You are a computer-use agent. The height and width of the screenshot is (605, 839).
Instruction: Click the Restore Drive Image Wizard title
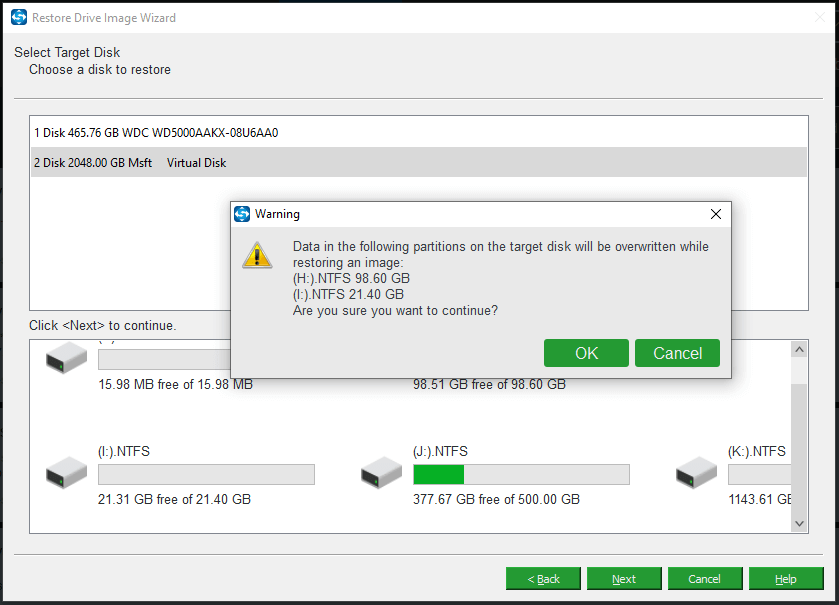tap(104, 18)
